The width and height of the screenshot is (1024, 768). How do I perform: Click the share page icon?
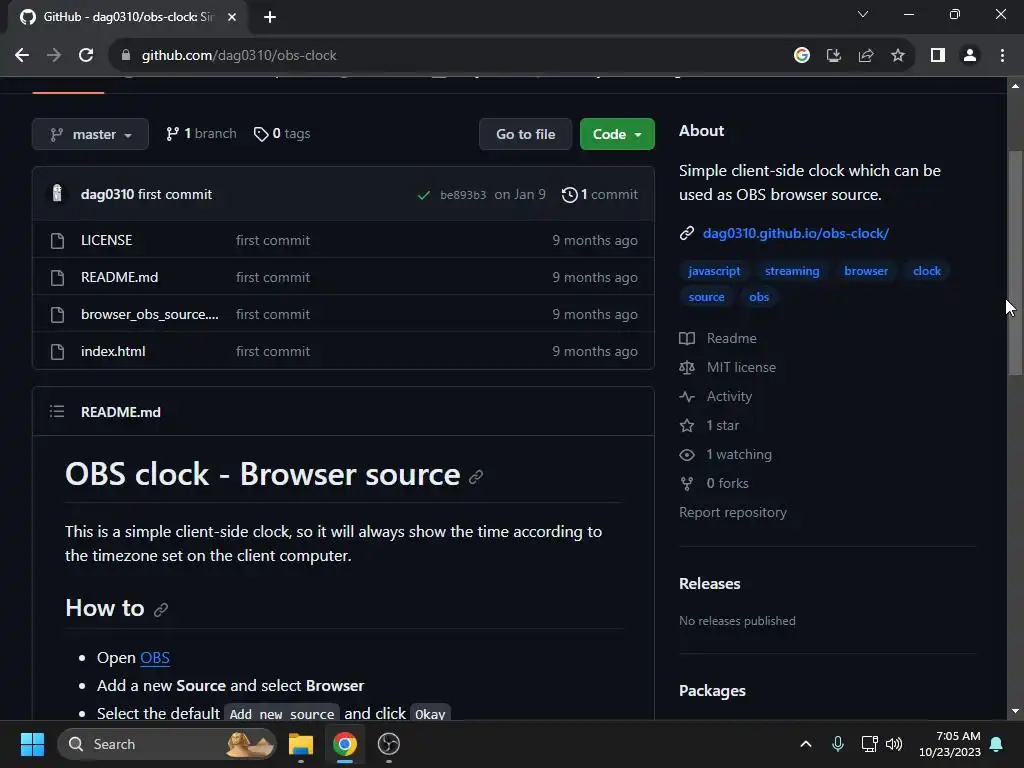pos(866,56)
